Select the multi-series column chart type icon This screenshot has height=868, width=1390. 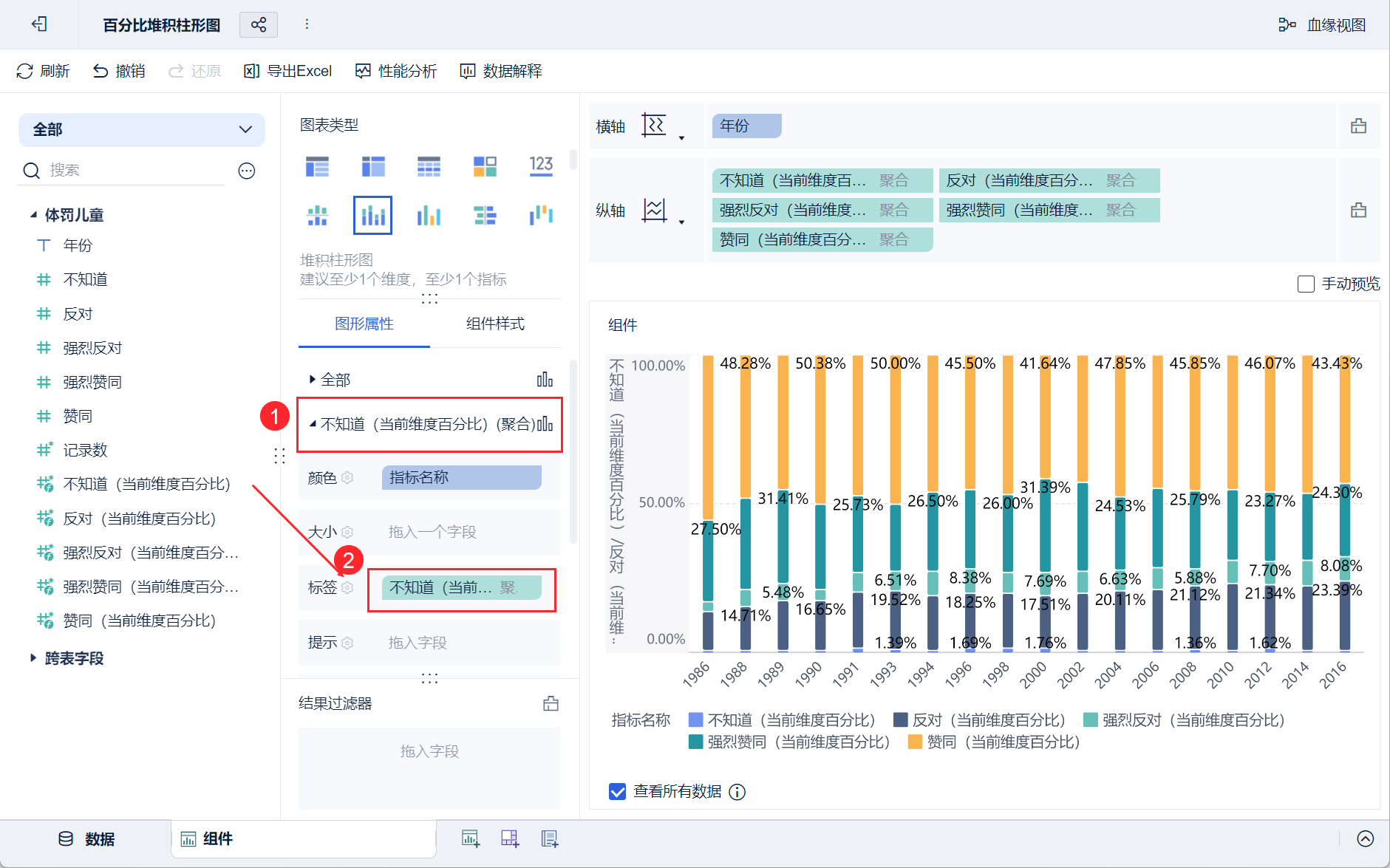(x=429, y=215)
